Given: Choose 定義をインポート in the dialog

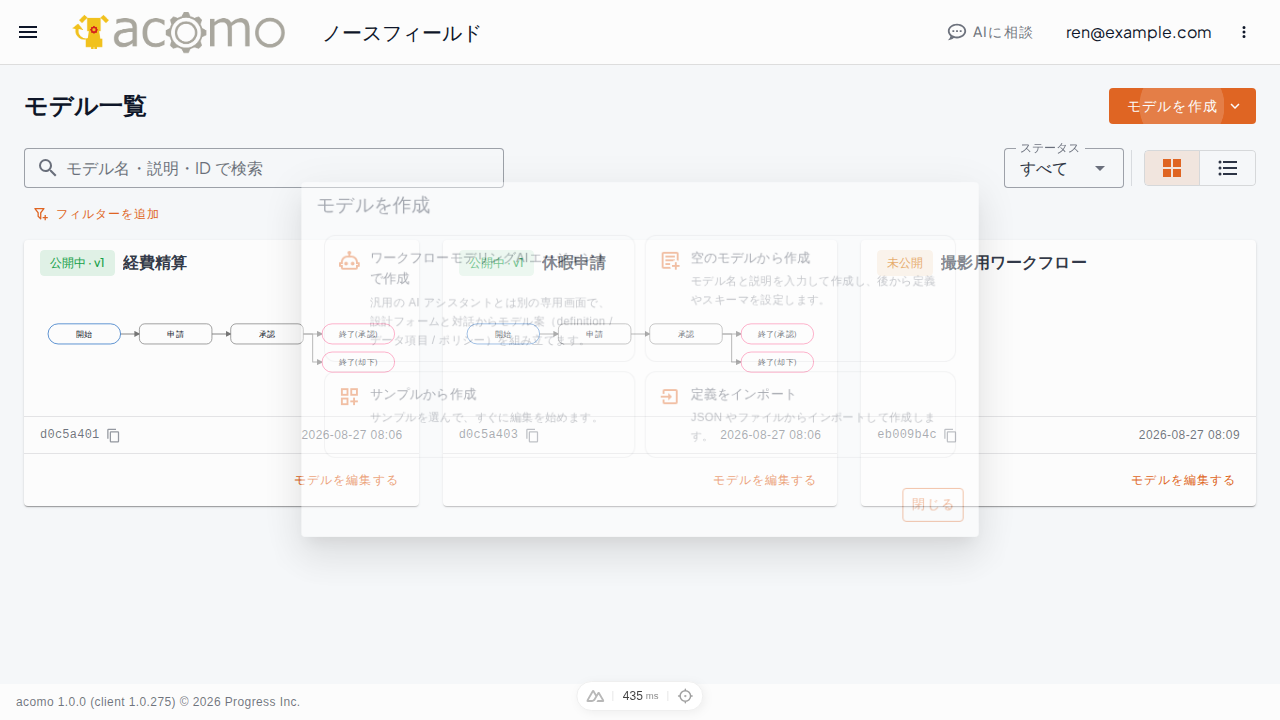Looking at the screenshot, I should pyautogui.click(x=800, y=414).
